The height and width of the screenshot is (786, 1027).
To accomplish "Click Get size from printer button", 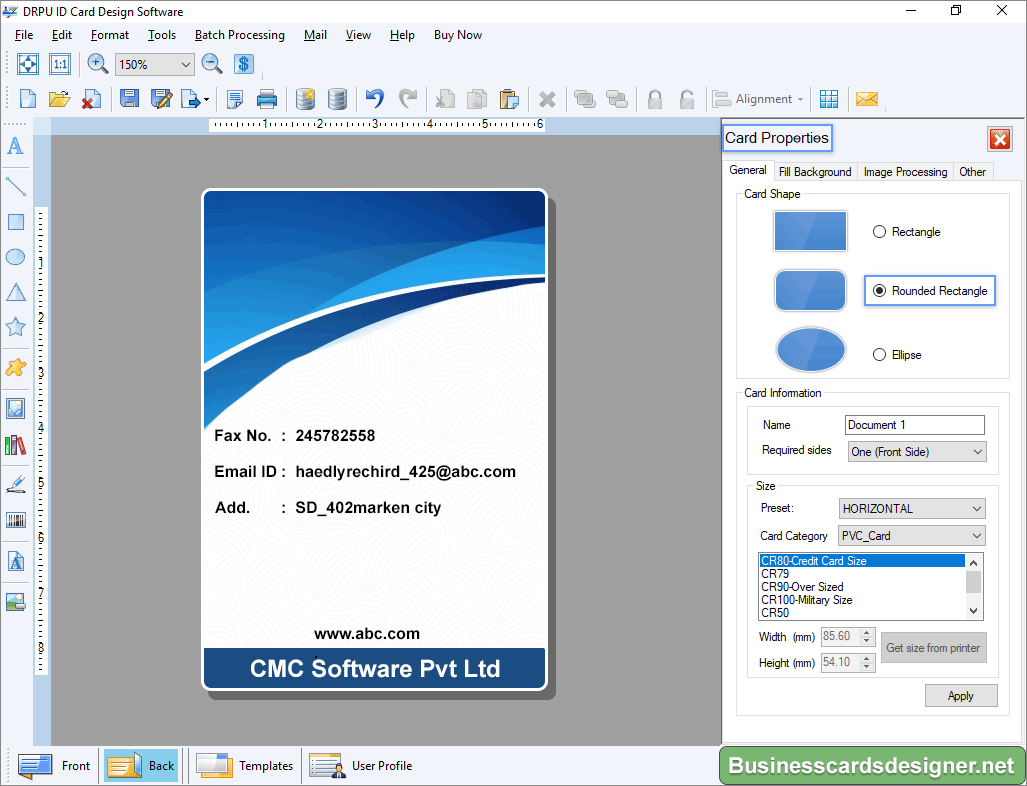I will point(933,648).
